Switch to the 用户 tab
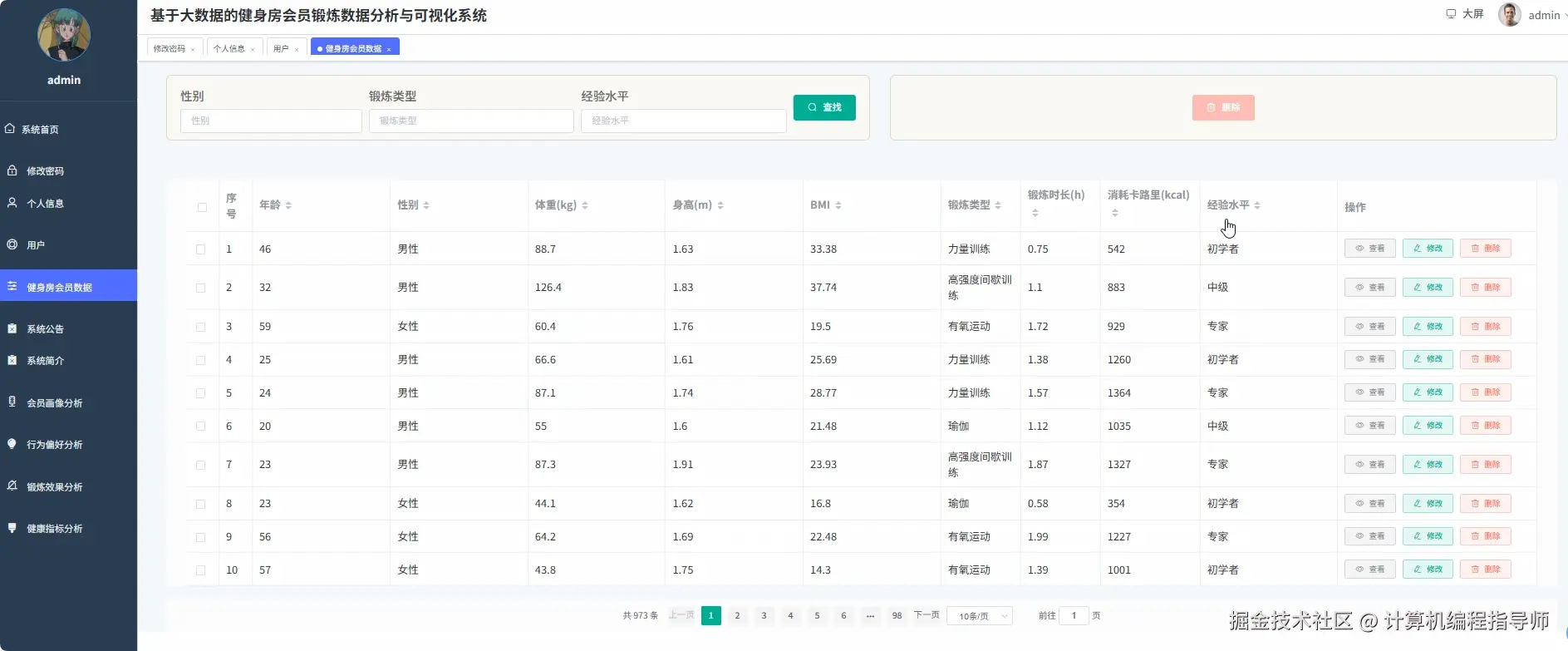 click(x=281, y=49)
